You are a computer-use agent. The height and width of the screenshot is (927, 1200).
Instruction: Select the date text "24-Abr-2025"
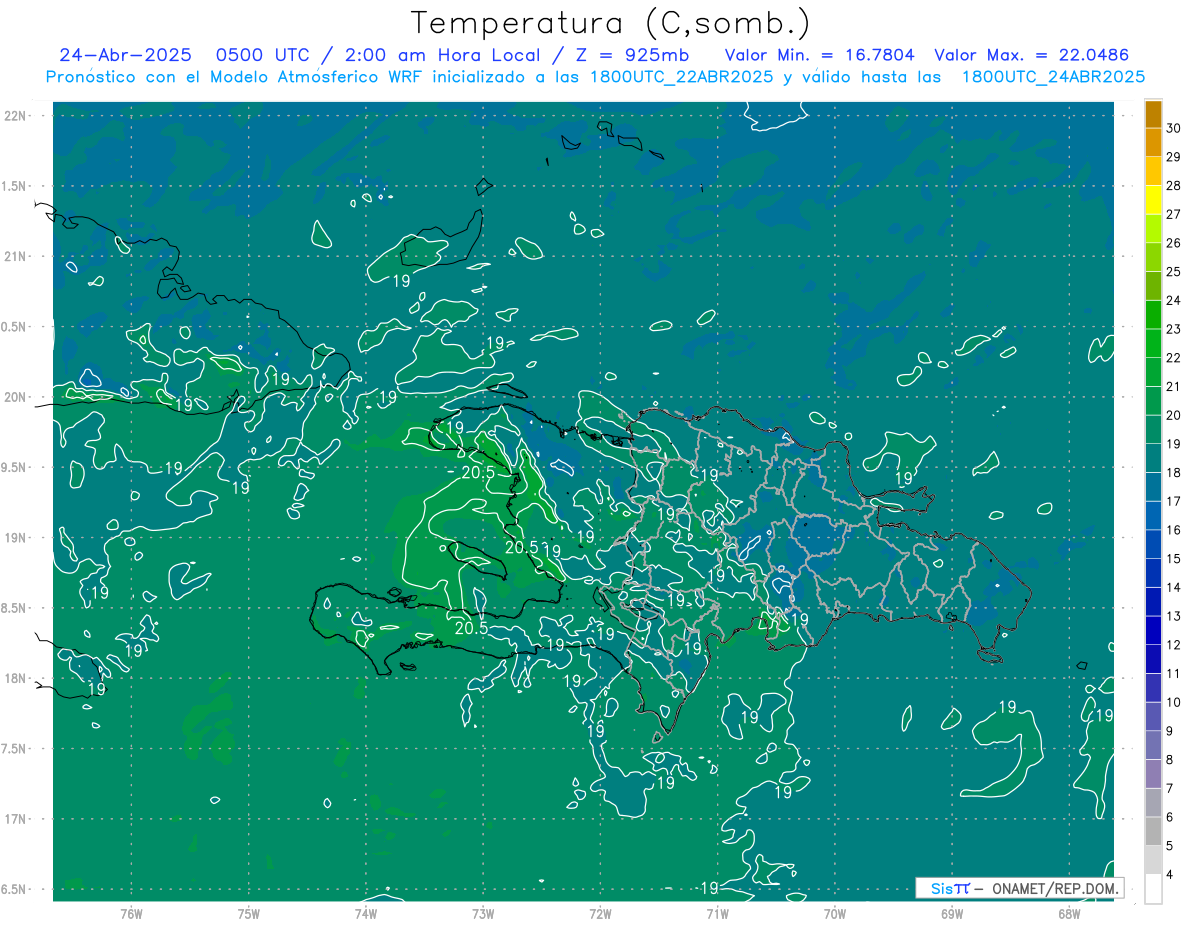125,55
